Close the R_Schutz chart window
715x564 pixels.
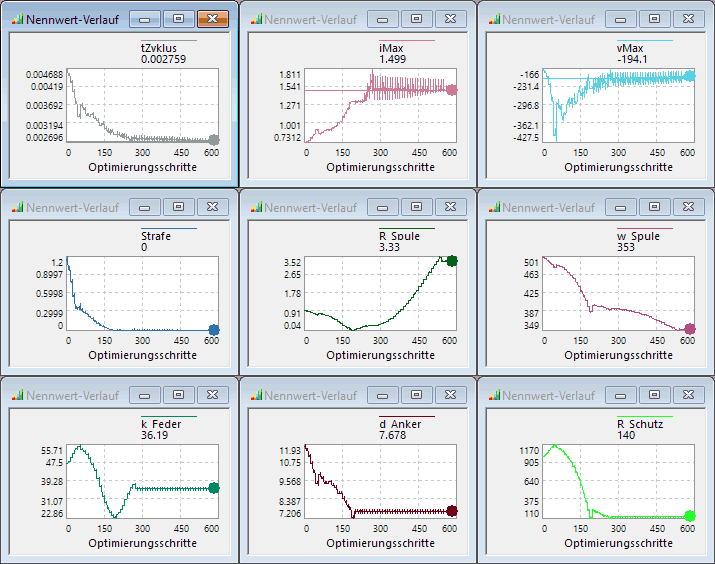click(x=688, y=395)
